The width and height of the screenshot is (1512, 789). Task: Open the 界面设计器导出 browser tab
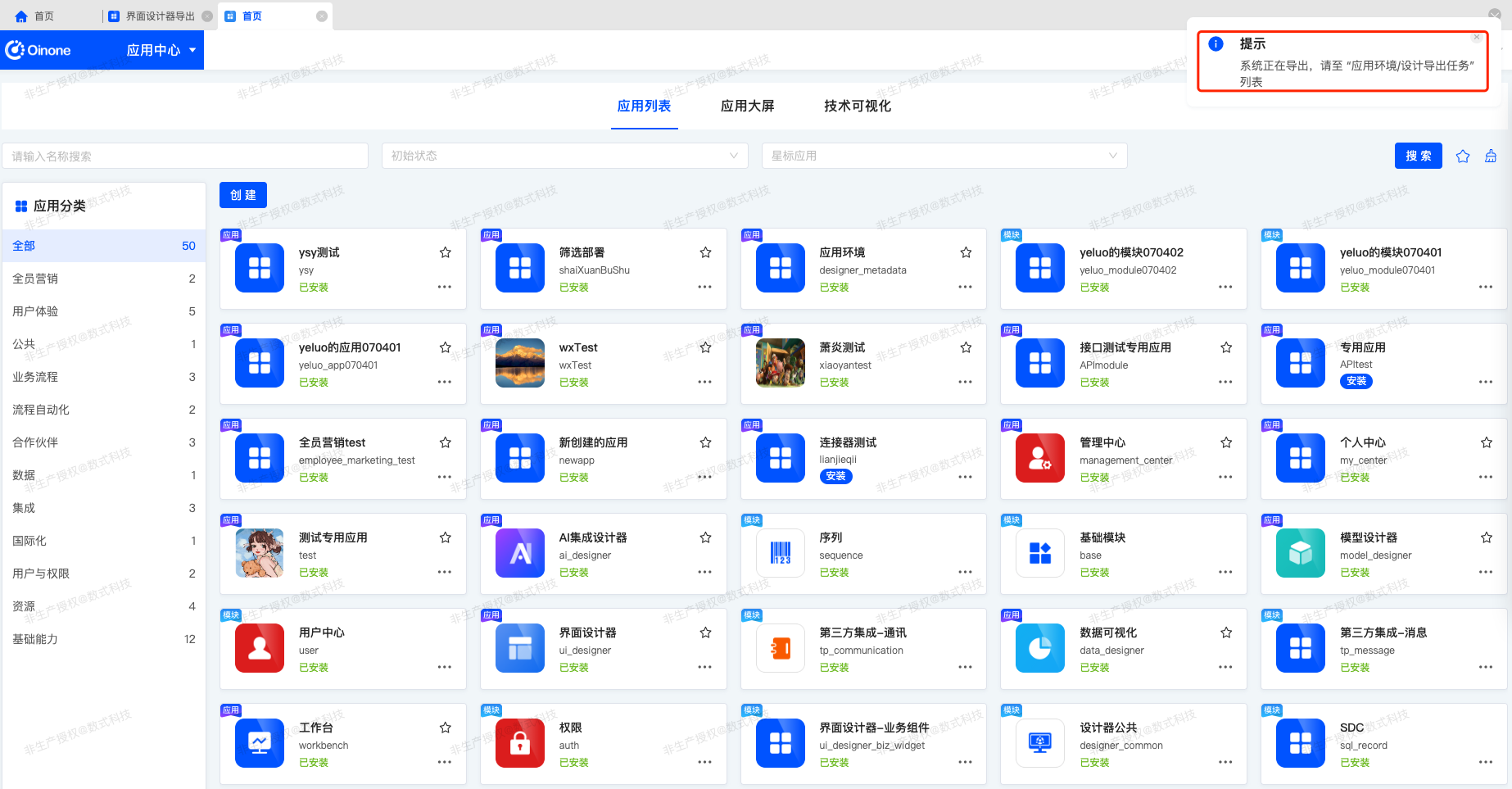pos(160,16)
